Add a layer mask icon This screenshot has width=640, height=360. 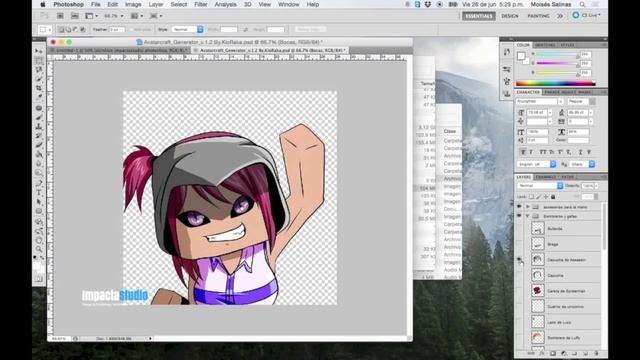coord(553,353)
